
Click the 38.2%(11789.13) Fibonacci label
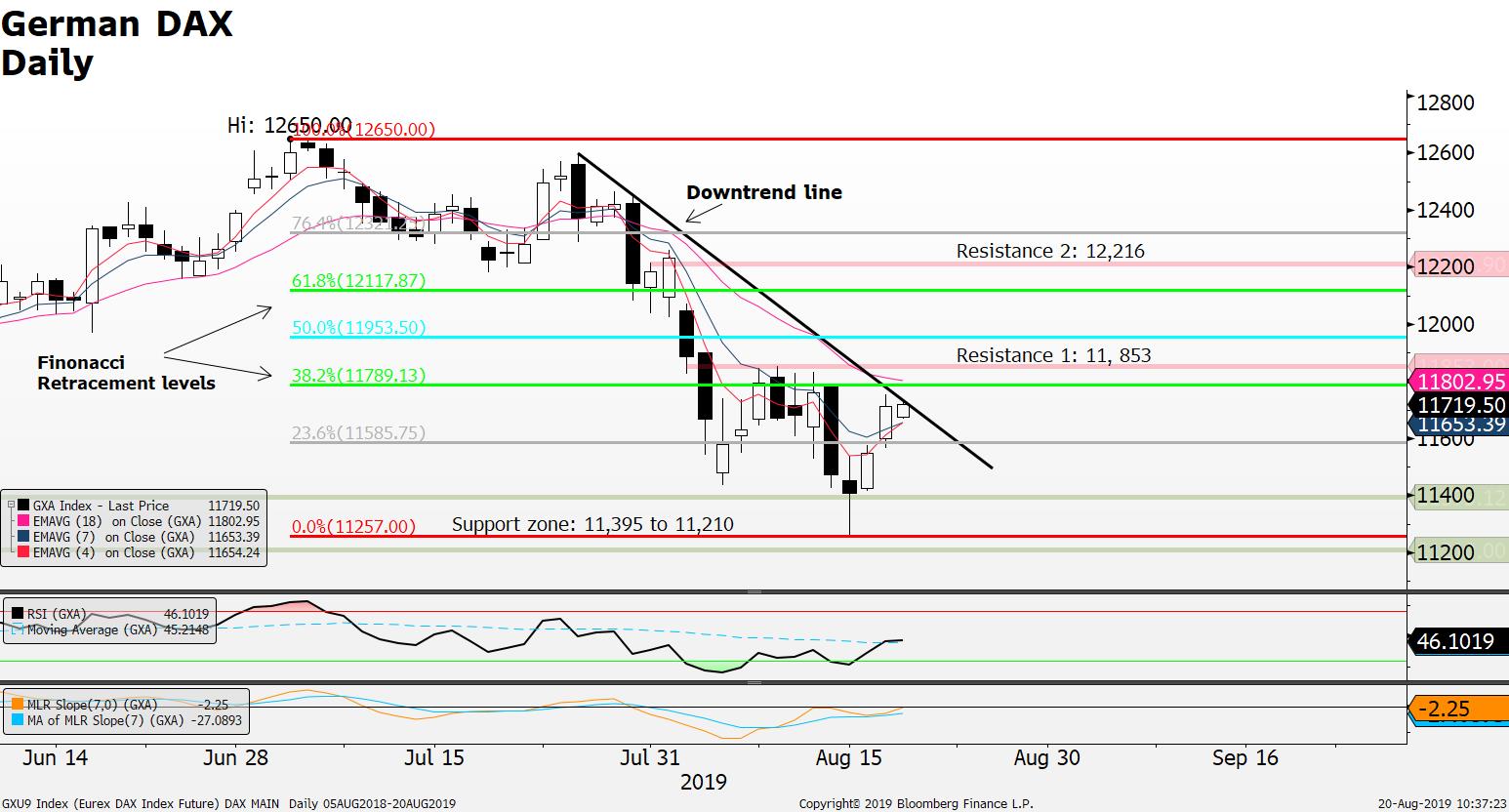(x=358, y=376)
